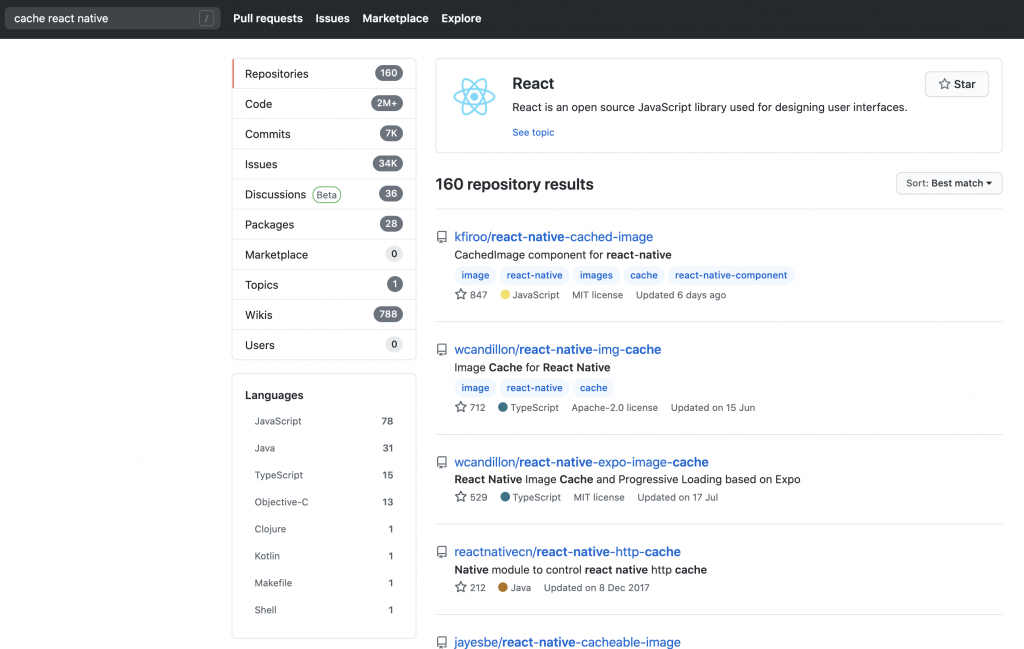Select the Code results filter
This screenshot has height=649, width=1024.
324,104
